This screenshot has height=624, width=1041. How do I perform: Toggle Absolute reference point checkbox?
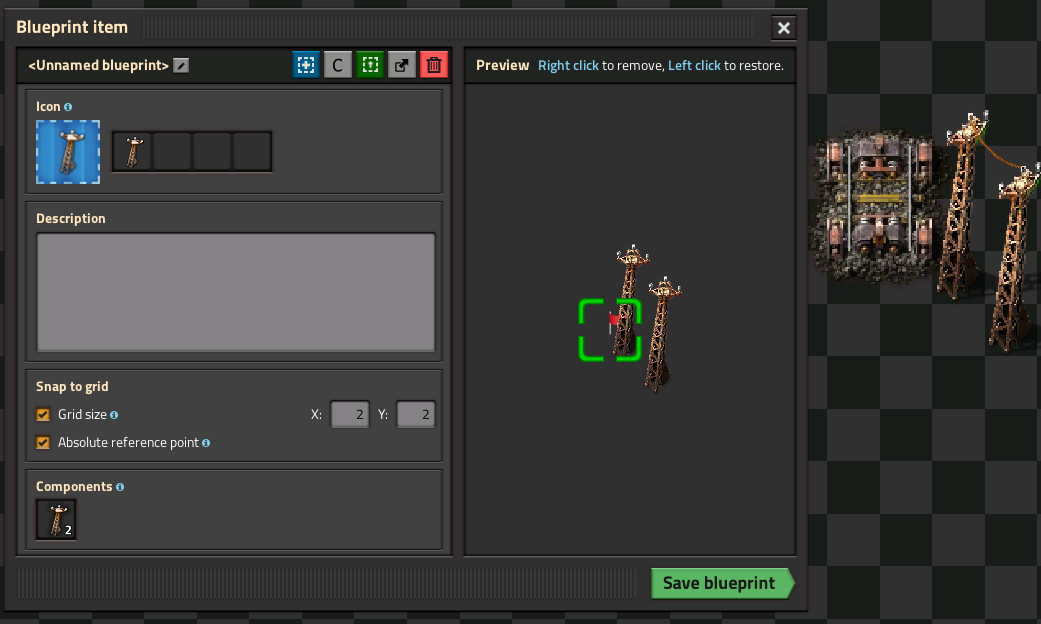point(43,443)
